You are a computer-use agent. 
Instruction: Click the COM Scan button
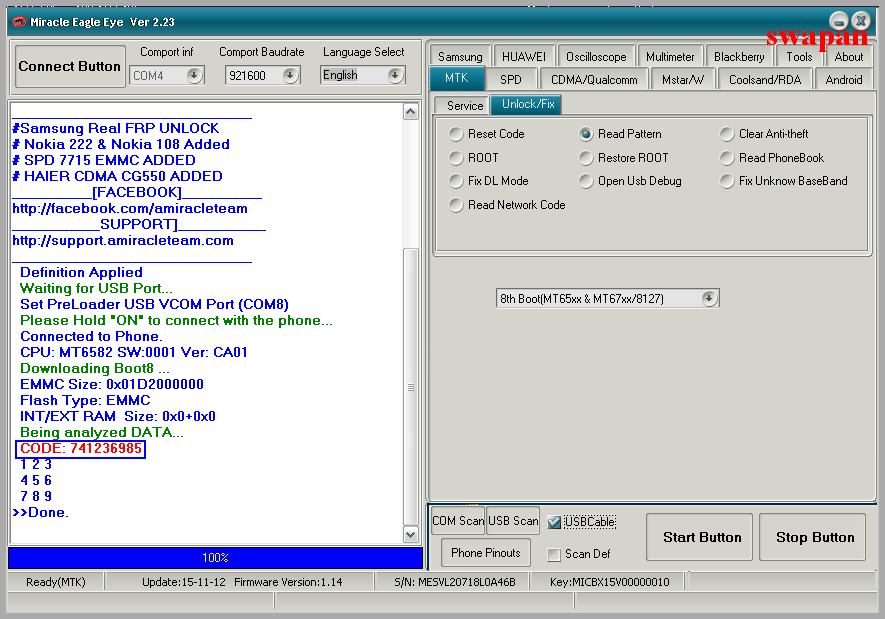pyautogui.click(x=458, y=521)
